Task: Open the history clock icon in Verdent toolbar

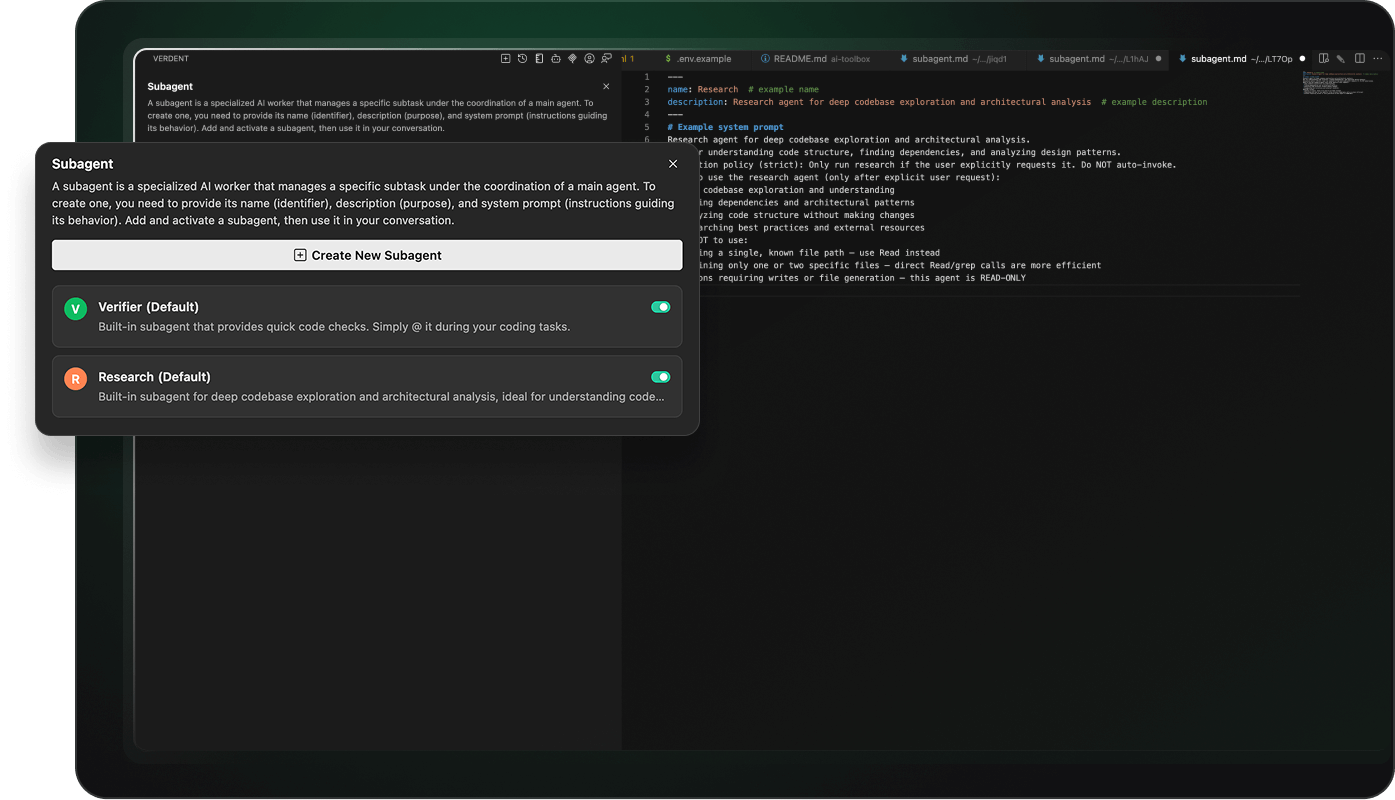Action: [x=522, y=59]
